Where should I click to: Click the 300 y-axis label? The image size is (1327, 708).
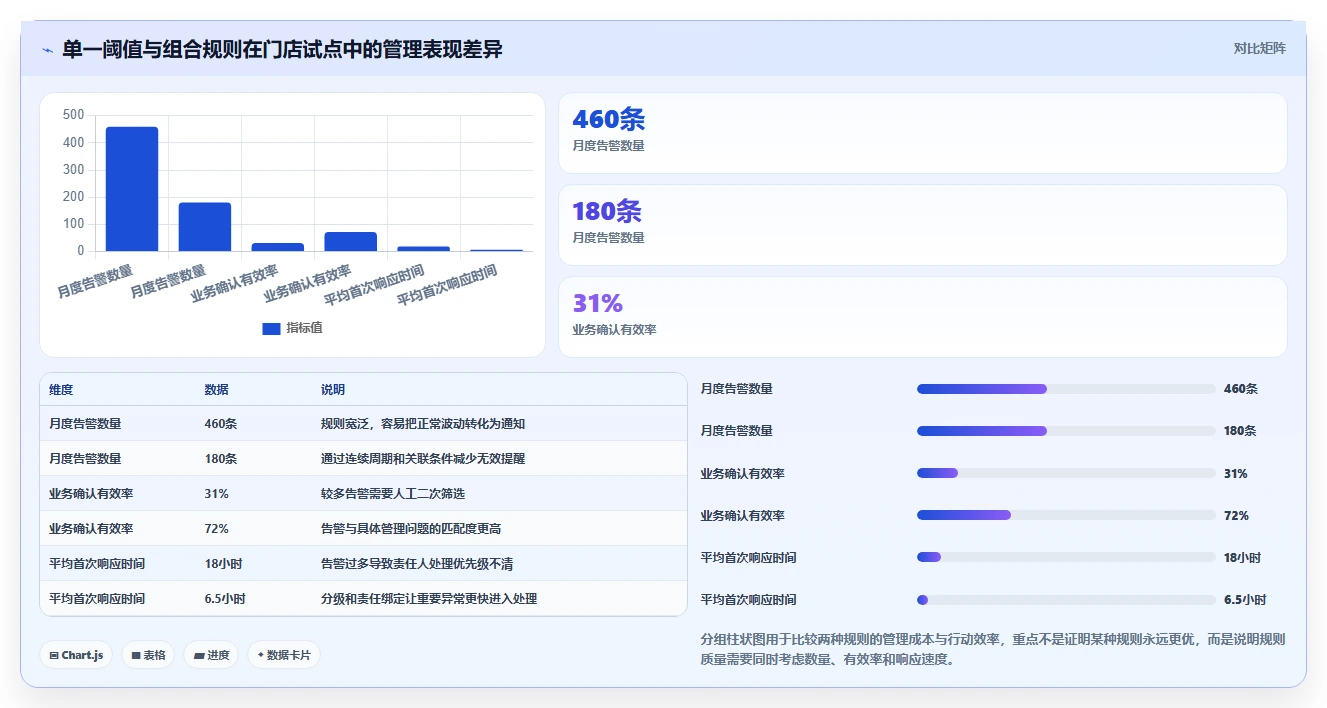point(73,170)
